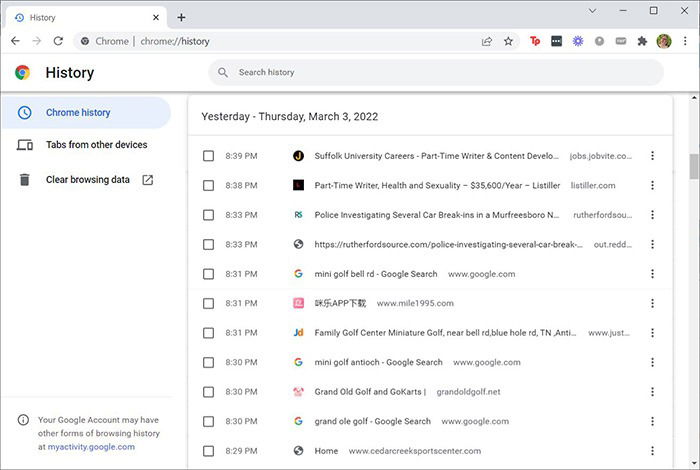This screenshot has height=470, width=700.
Task: Click the profile avatar icon
Action: pos(664,41)
